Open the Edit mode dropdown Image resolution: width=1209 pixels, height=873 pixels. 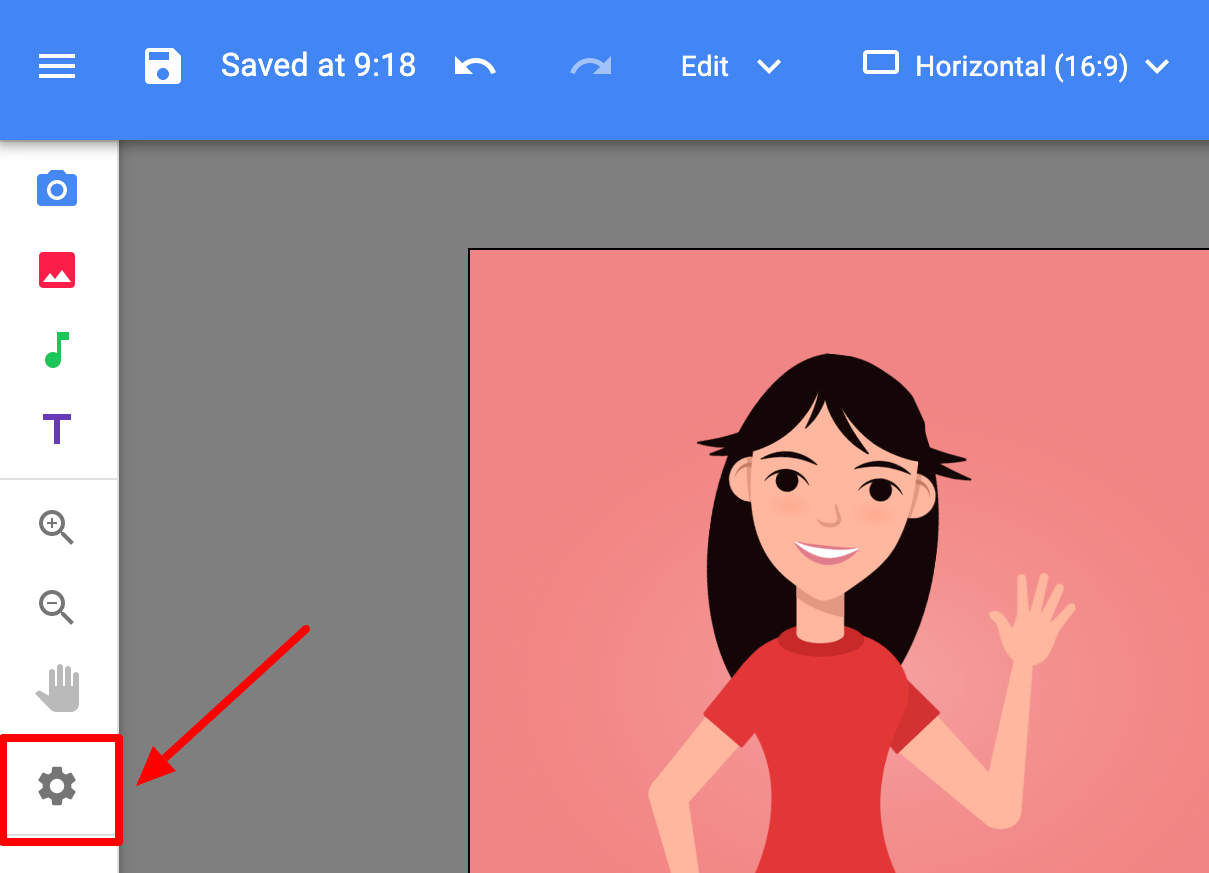point(730,67)
